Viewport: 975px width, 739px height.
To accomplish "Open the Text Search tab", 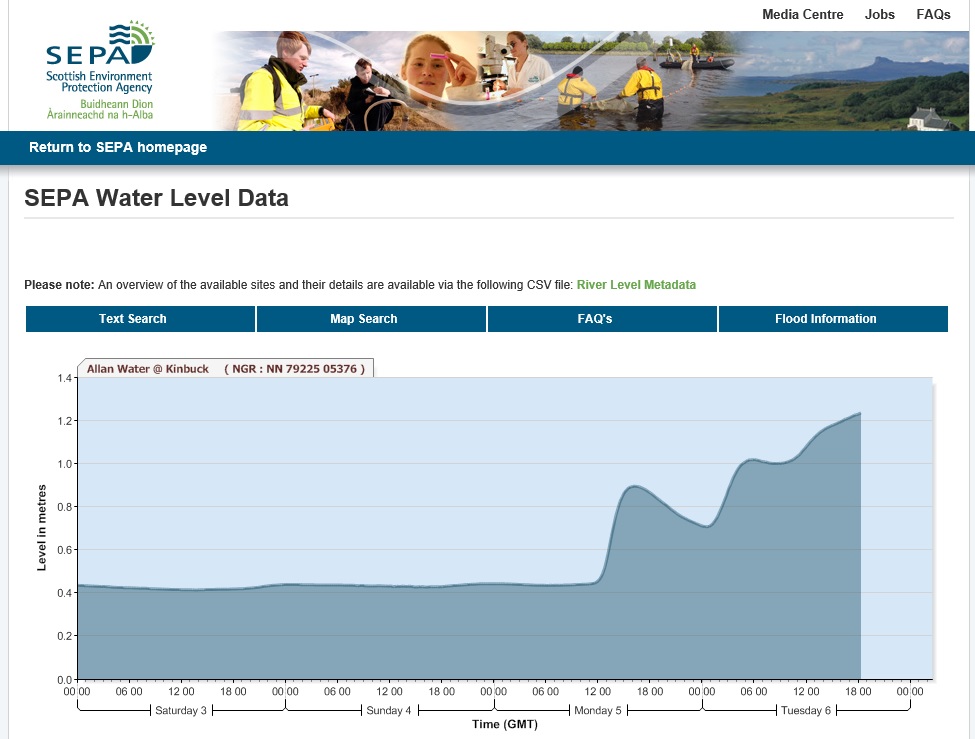I will (x=133, y=319).
